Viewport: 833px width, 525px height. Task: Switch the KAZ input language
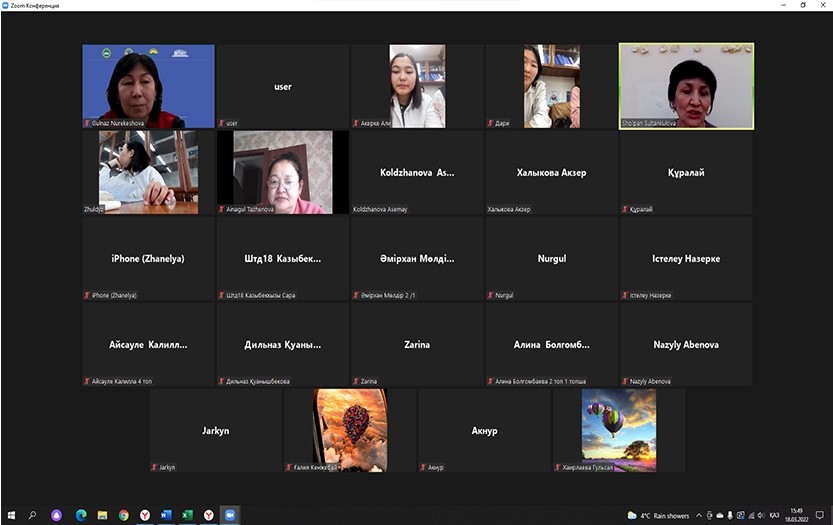[x=773, y=515]
